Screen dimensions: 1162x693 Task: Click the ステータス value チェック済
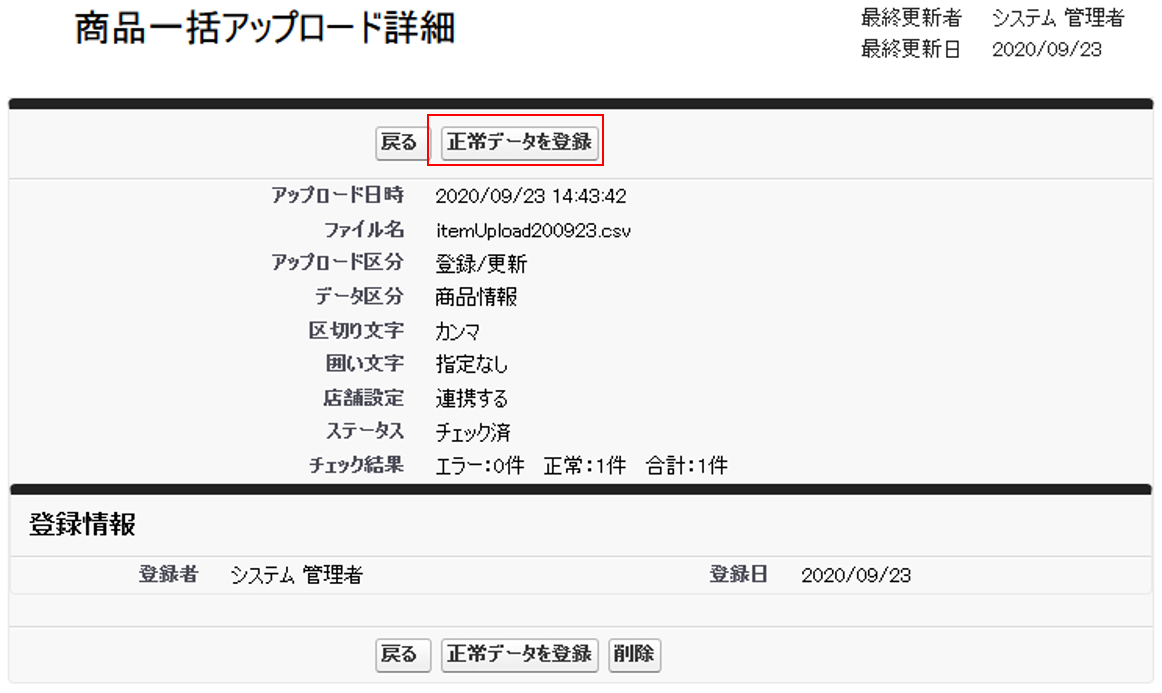point(472,432)
